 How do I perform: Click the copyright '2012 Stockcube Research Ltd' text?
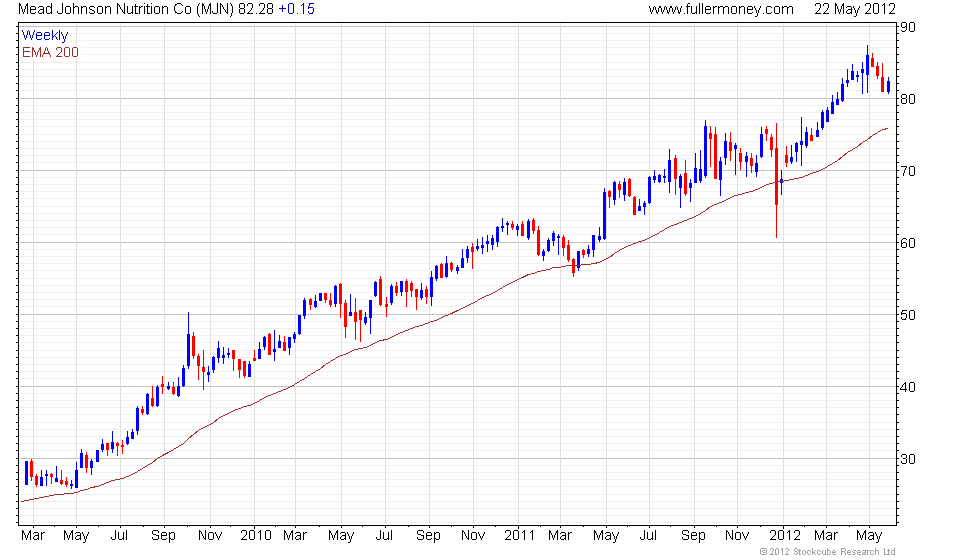point(828,552)
